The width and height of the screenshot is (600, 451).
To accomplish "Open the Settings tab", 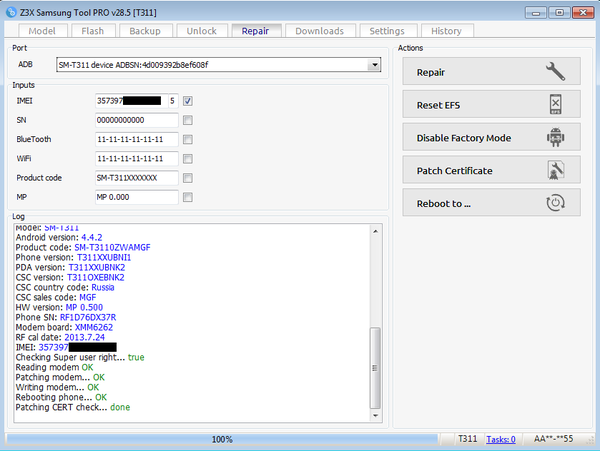I will (x=387, y=31).
